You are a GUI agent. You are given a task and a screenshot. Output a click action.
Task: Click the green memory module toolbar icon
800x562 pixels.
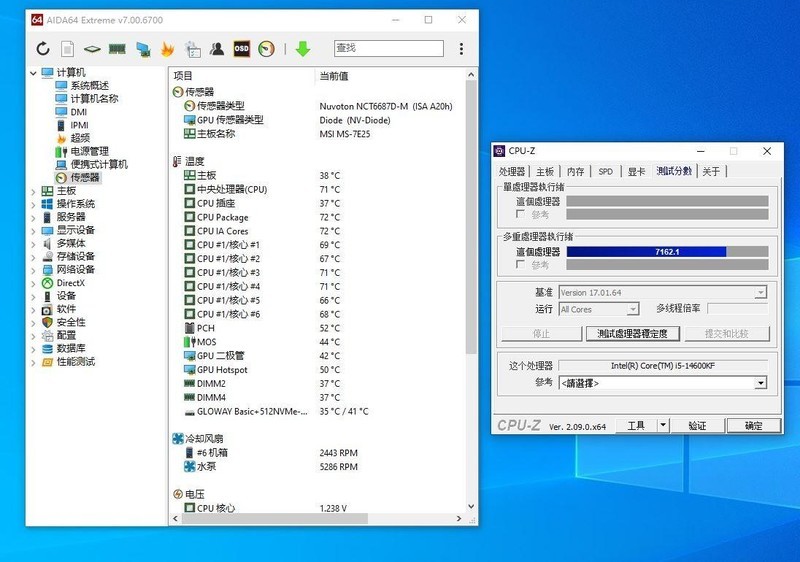click(x=117, y=49)
